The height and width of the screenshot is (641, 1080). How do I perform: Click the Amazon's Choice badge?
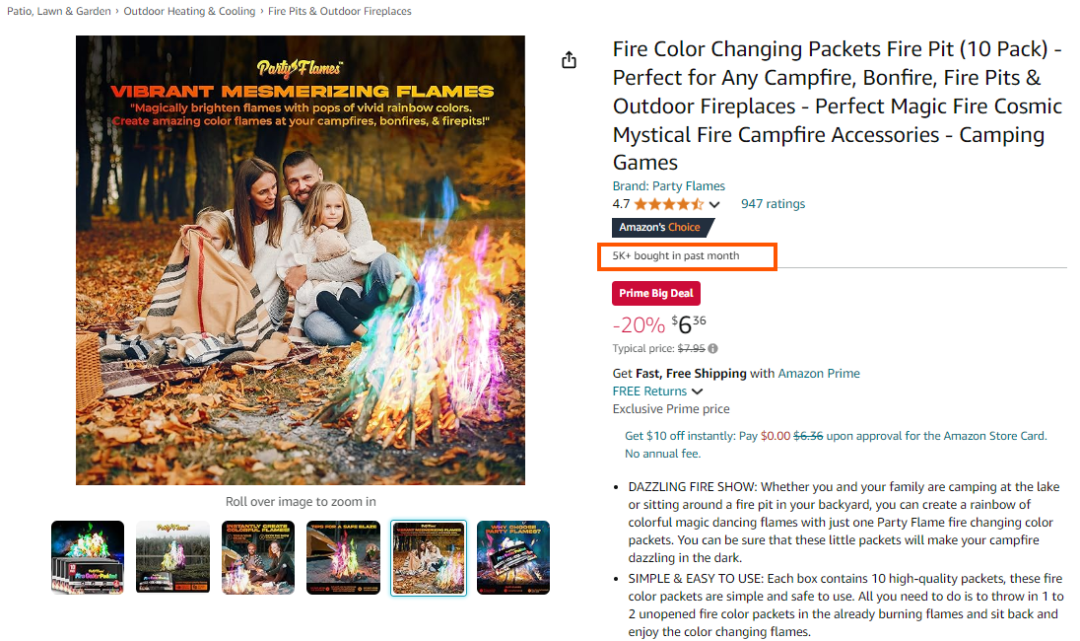[x=663, y=227]
